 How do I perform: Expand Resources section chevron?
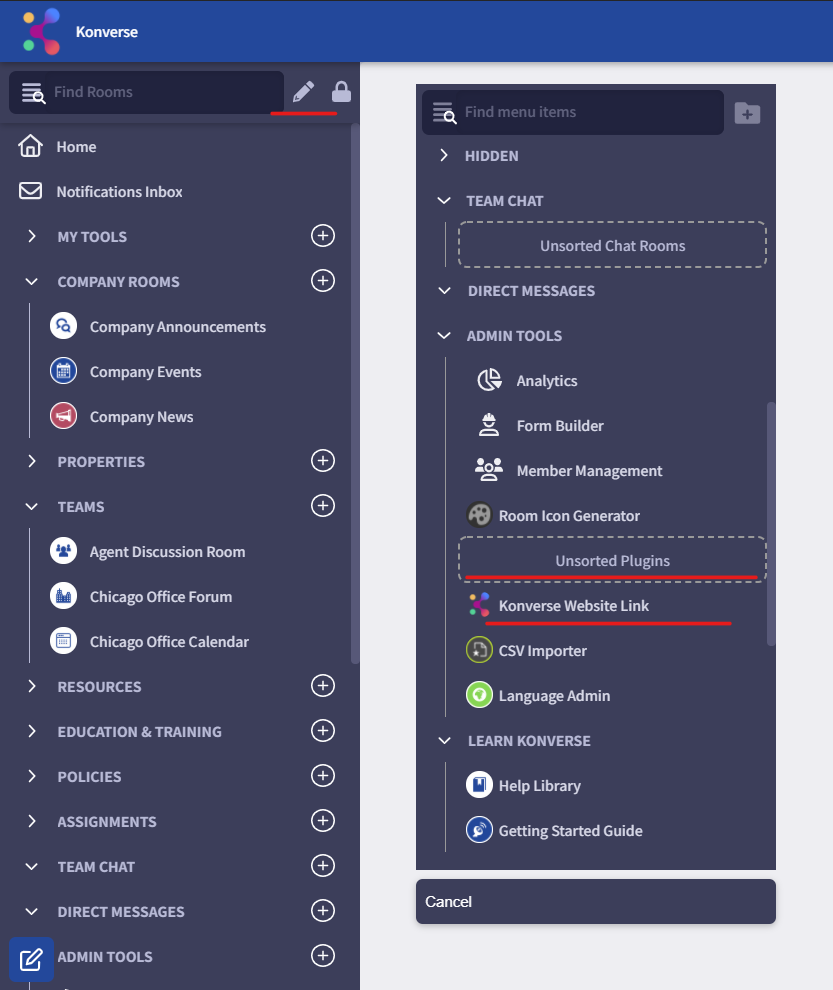coord(32,686)
